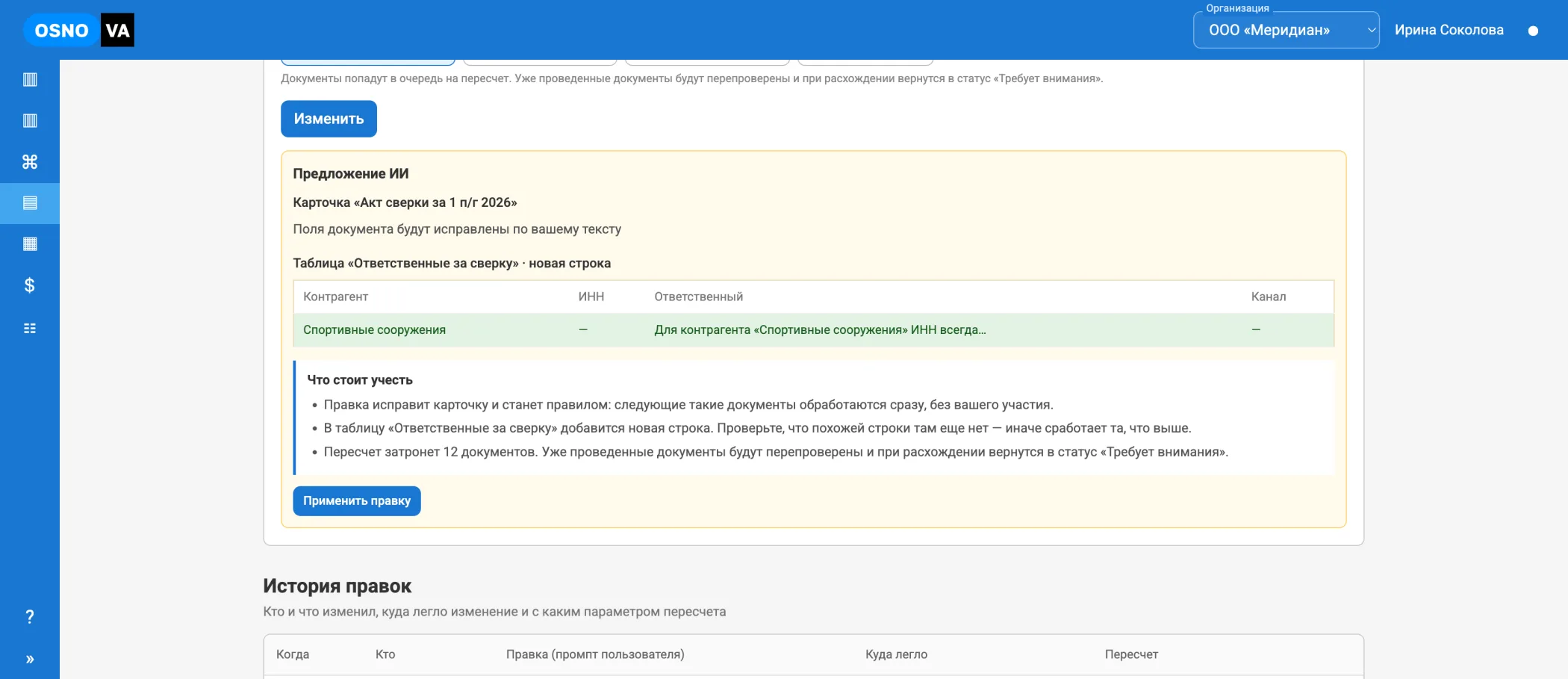Click the Предложение ИИ heading
1568x679 pixels.
click(351, 173)
